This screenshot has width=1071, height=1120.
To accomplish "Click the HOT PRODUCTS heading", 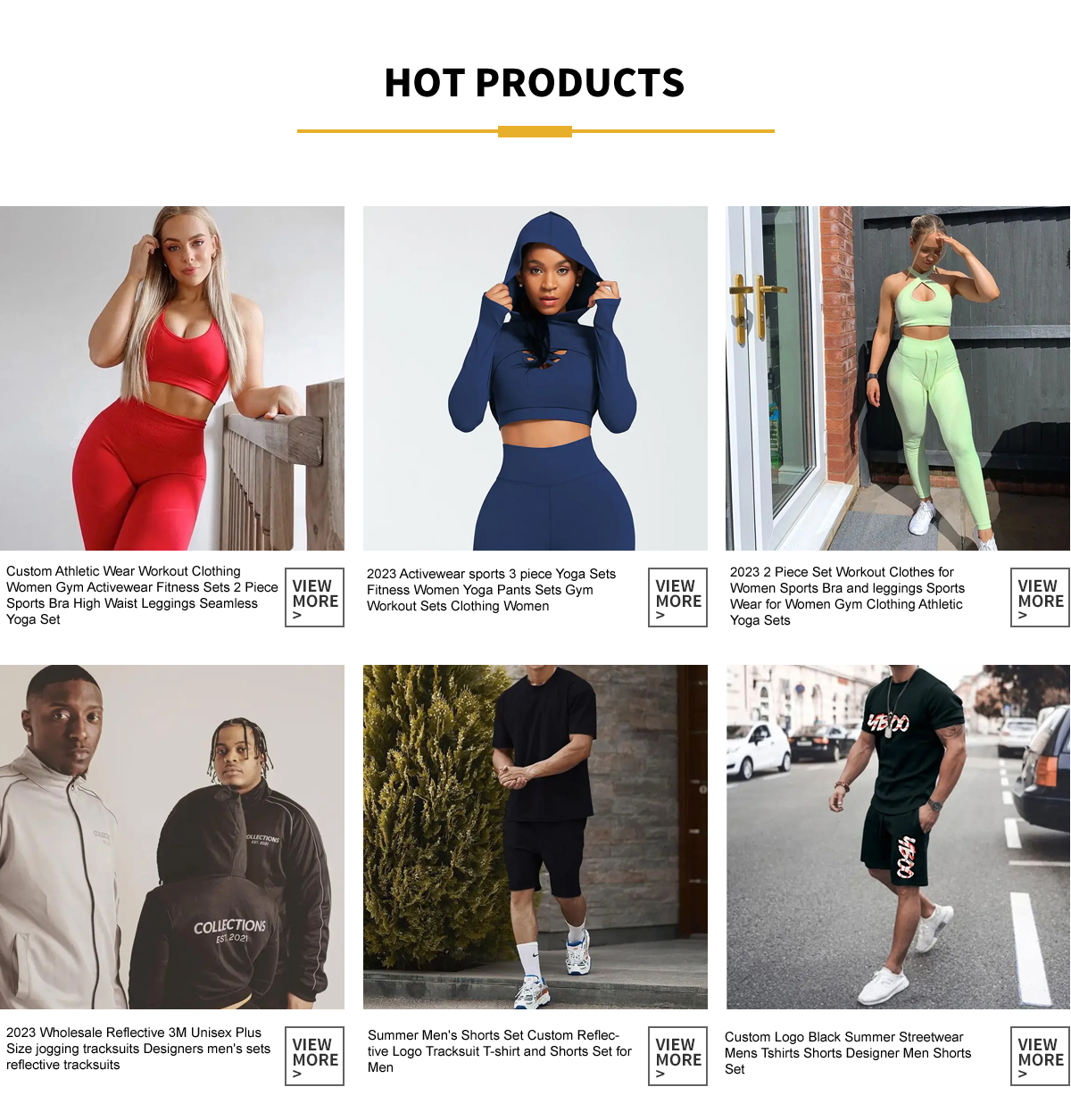I will coord(535,83).
